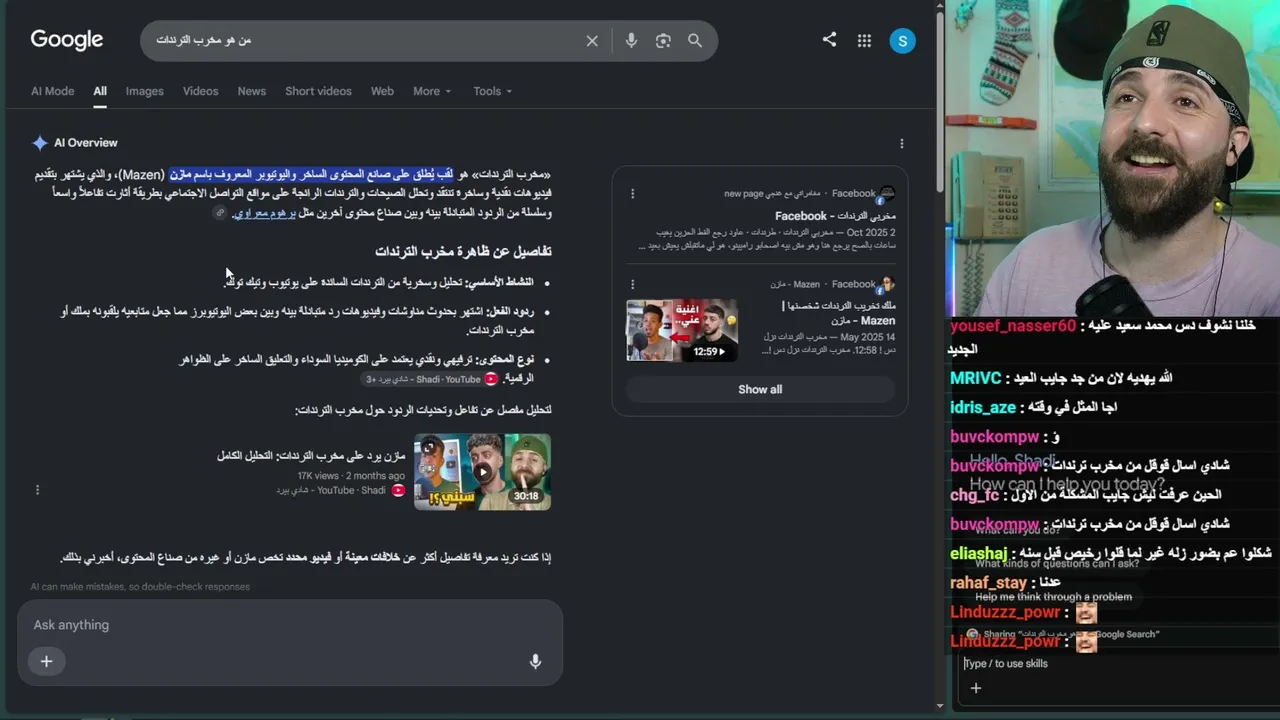
Task: Click the AI Overview sparkle icon
Action: click(x=40, y=143)
